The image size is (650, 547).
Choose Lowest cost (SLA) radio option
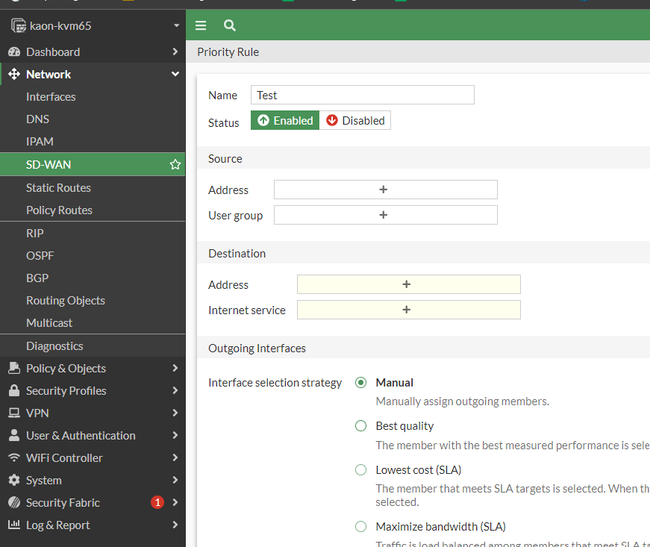(x=361, y=470)
